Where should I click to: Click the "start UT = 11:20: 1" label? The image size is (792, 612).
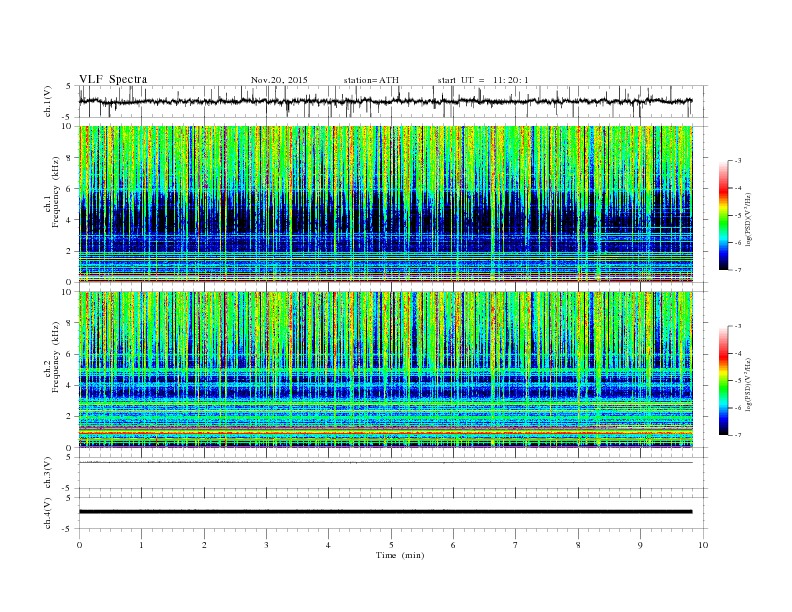pos(482,80)
